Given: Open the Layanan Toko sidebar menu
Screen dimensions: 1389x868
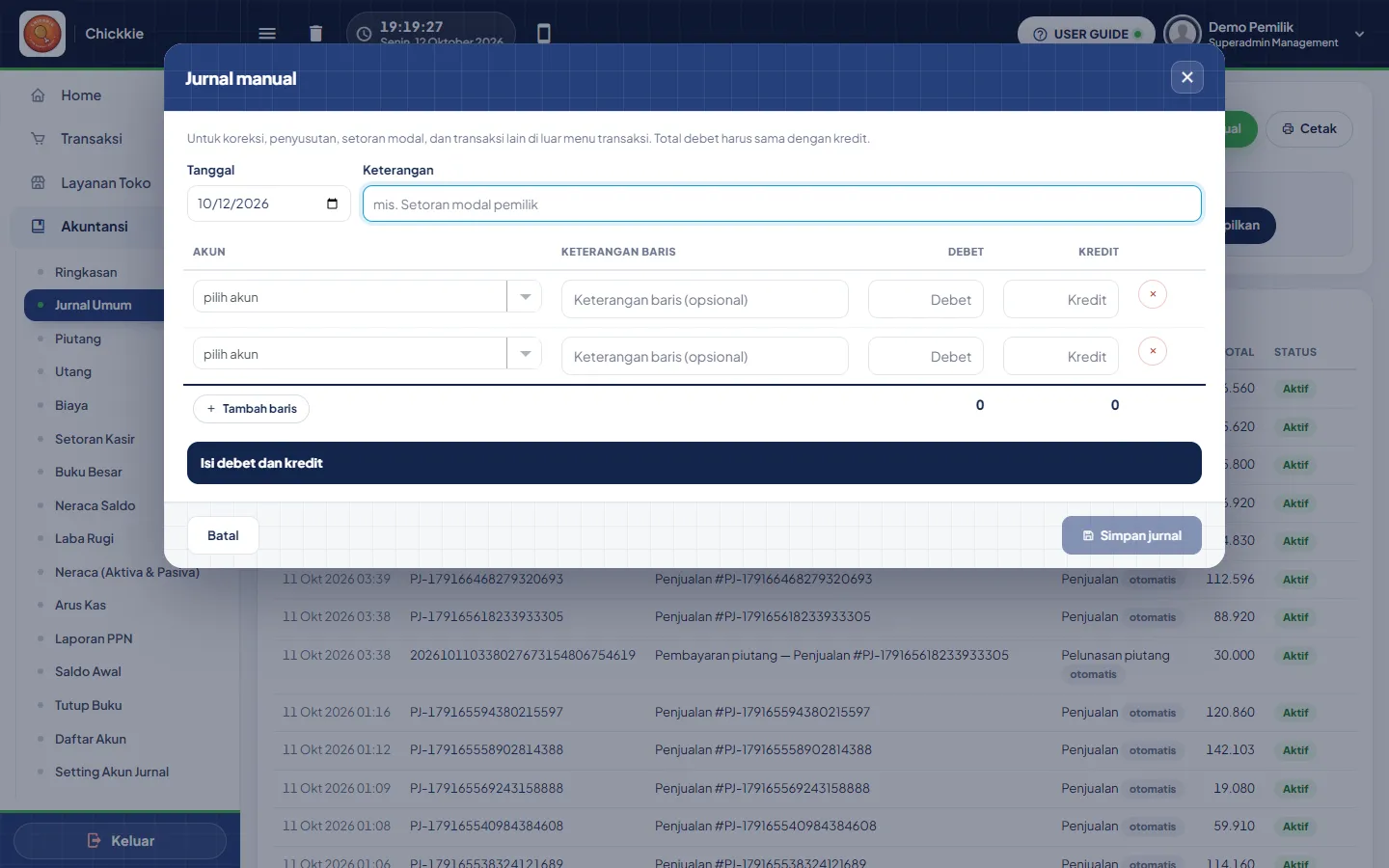Looking at the screenshot, I should [106, 183].
